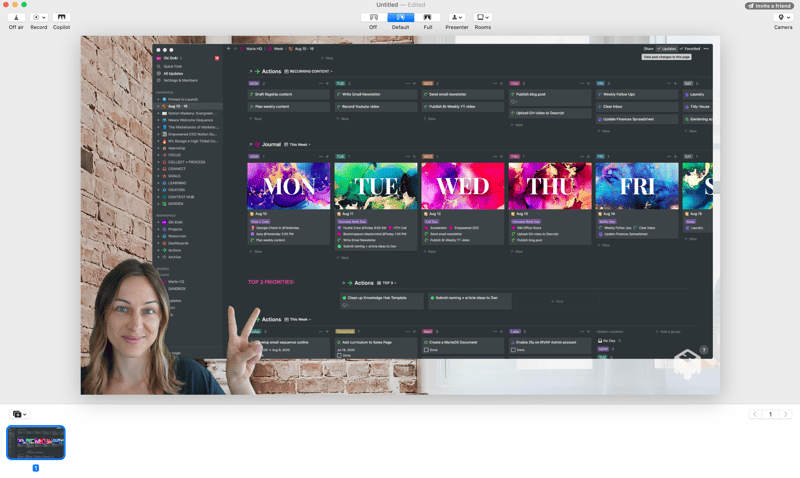Open the Update Finances Spreadsheet card
Image resolution: width=800 pixels, height=478 pixels.
point(637,119)
